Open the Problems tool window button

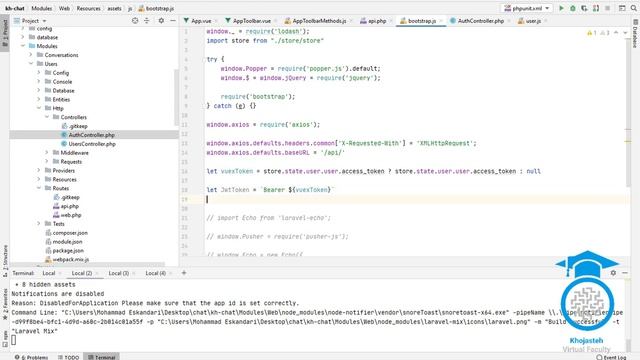click(x=31, y=357)
